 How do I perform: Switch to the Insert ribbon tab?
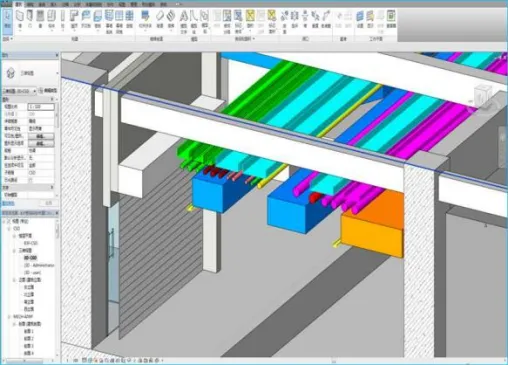(x=53, y=4)
